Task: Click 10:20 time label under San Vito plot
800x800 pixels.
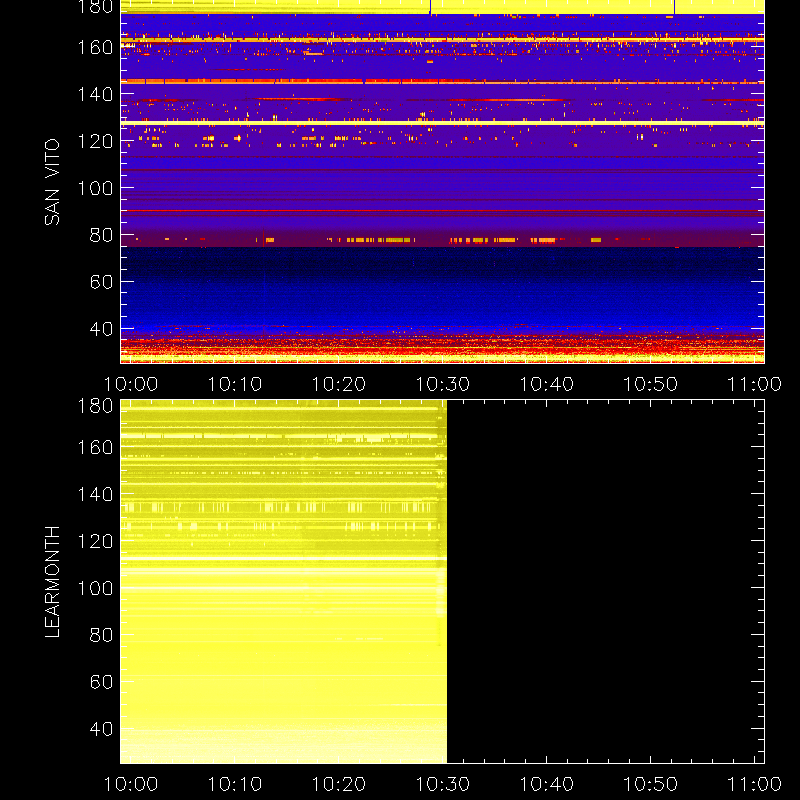Action: [x=339, y=384]
